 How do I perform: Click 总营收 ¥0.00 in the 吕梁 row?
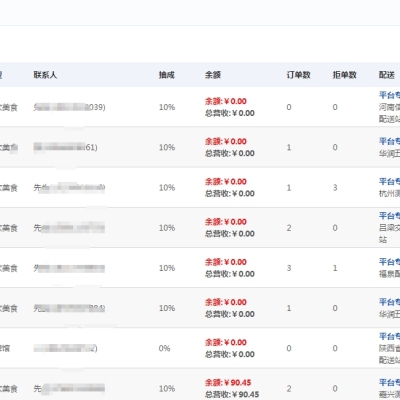pyautogui.click(x=230, y=234)
